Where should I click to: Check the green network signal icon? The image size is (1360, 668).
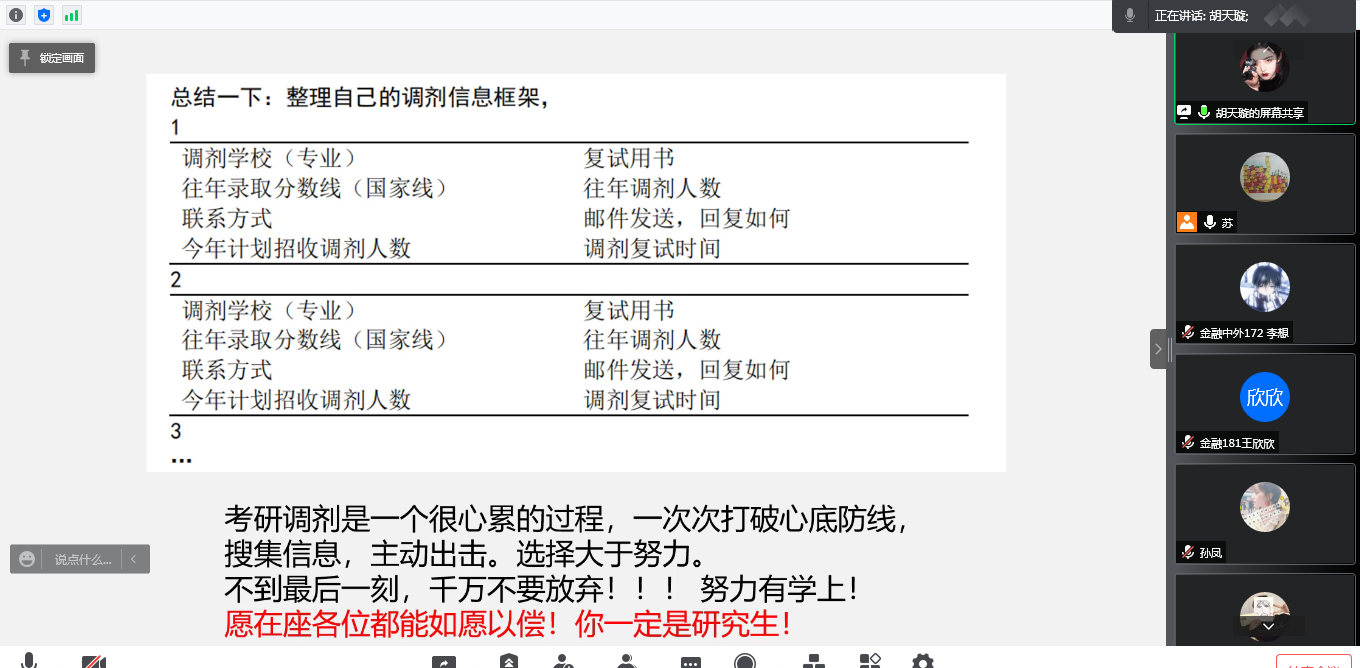point(72,15)
